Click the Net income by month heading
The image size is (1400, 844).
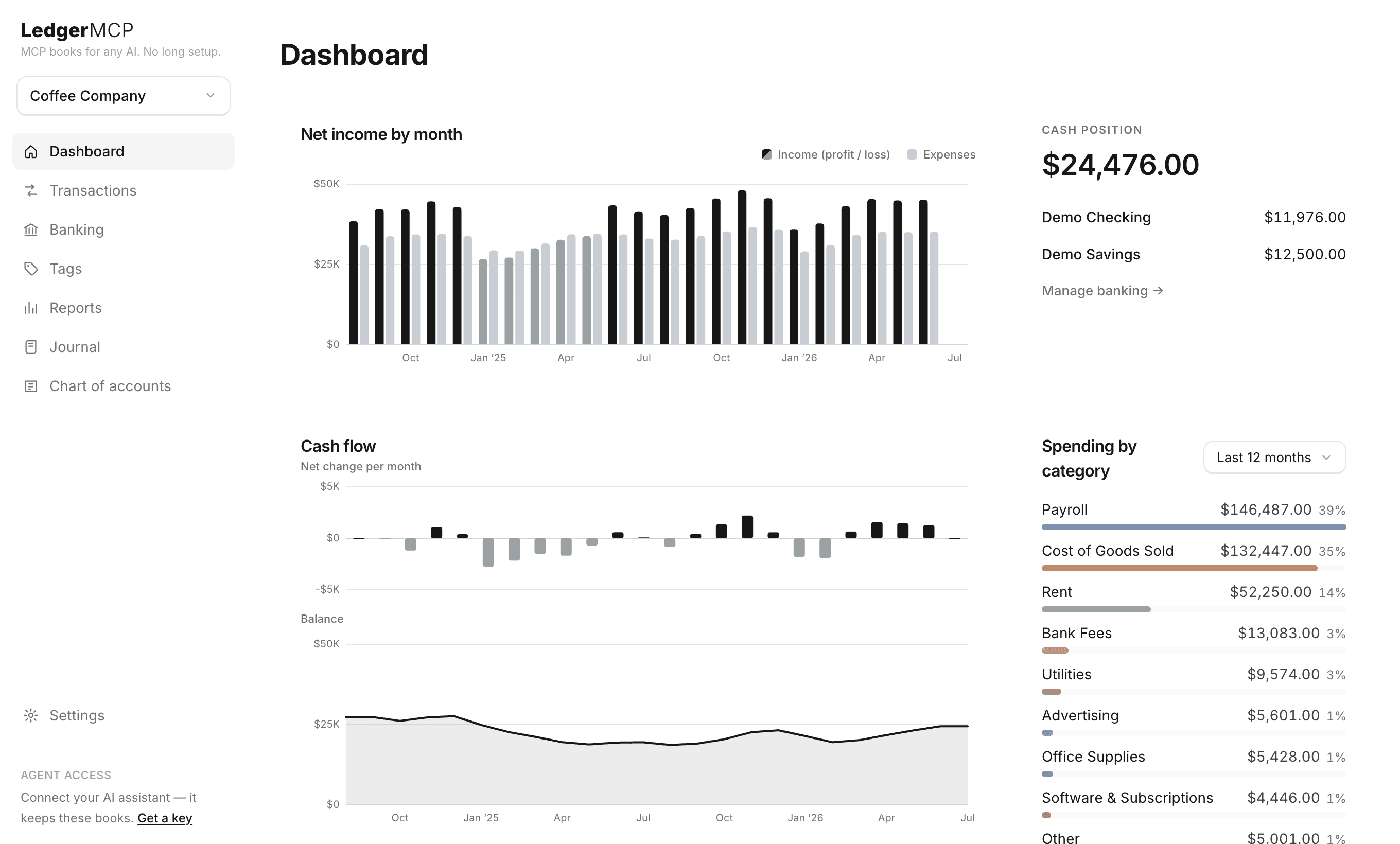(381, 135)
